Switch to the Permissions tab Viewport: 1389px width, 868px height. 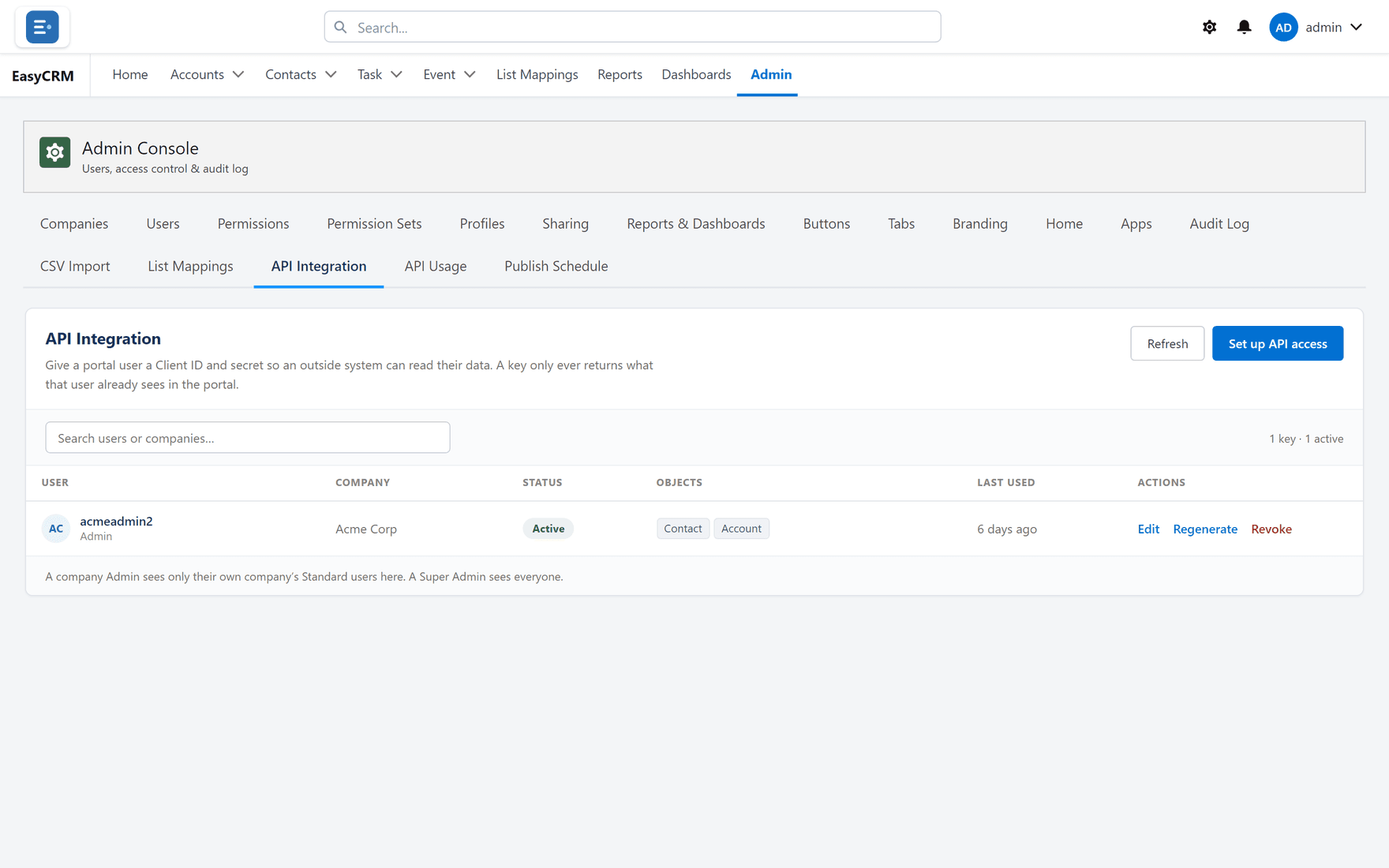click(x=253, y=223)
